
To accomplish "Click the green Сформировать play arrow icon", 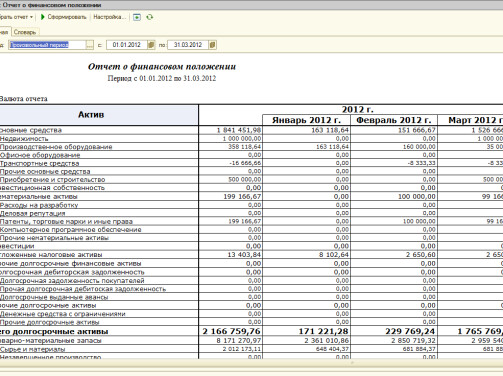I will (x=42, y=17).
